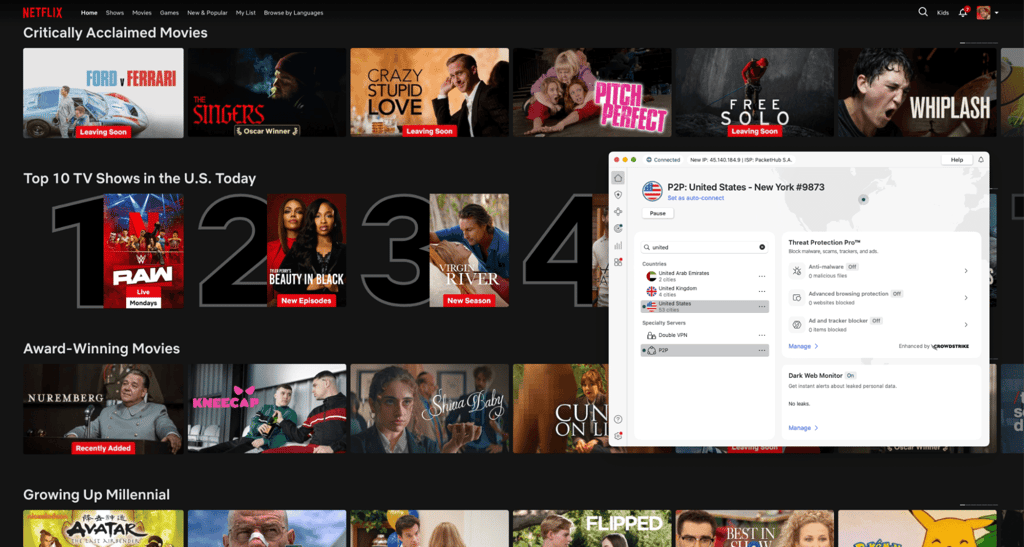Image resolution: width=1024 pixels, height=547 pixels.
Task: Click Set as auto-connect link
Action: [696, 198]
